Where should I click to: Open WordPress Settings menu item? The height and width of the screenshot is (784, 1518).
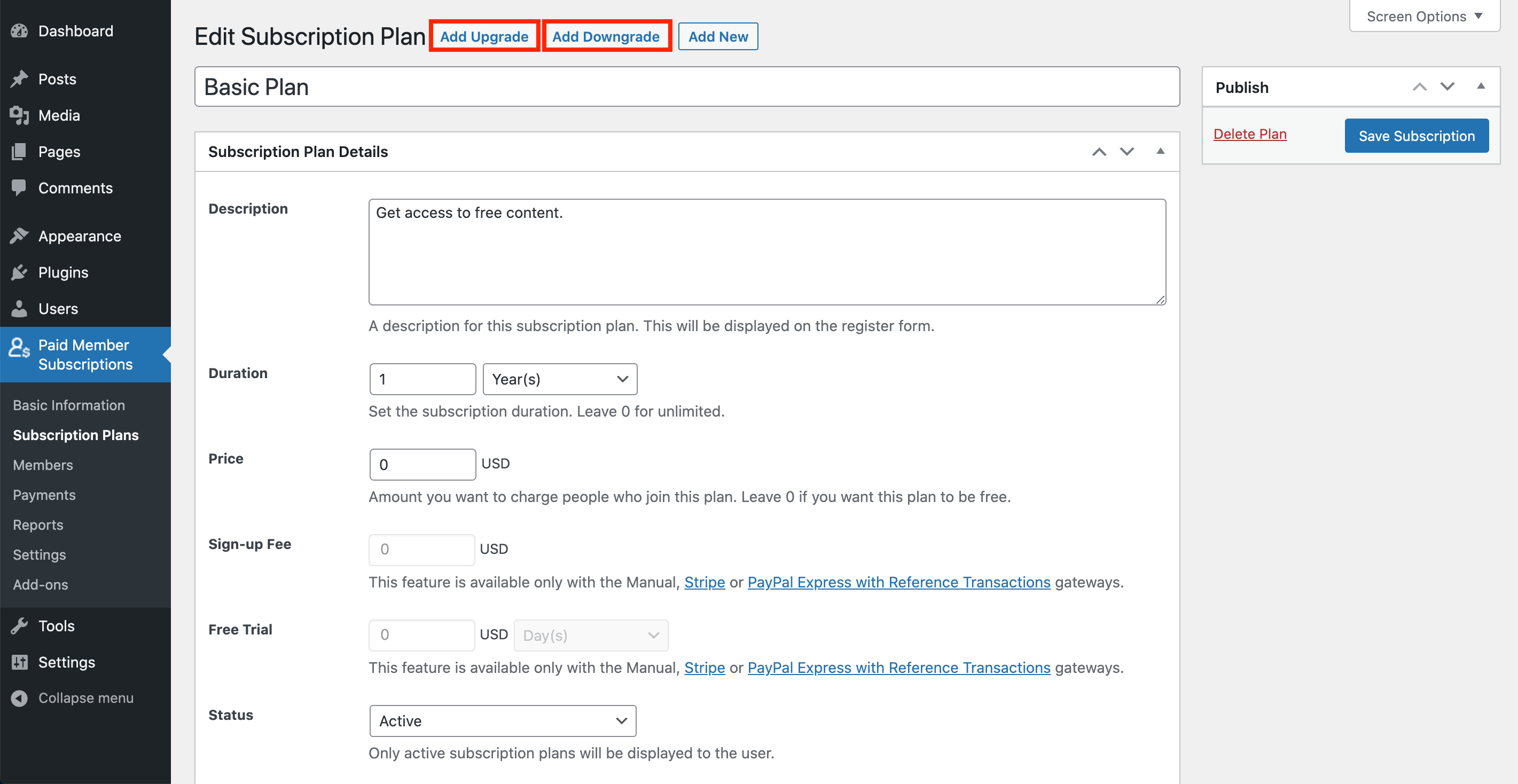click(85, 662)
